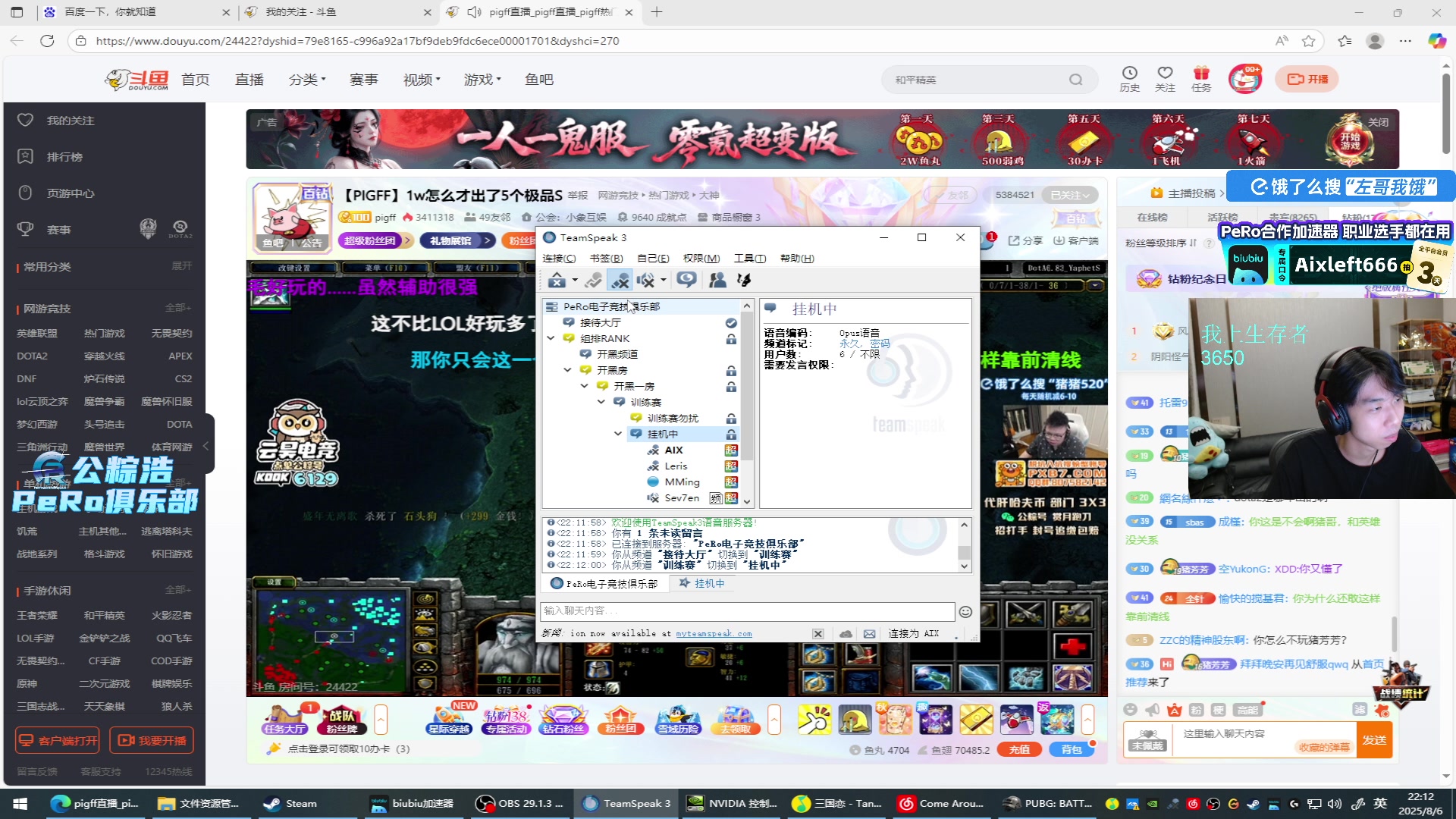Image resolution: width=1456 pixels, height=819 pixels.
Task: Open TeamSpeak 连接(C) menu
Action: tap(560, 259)
